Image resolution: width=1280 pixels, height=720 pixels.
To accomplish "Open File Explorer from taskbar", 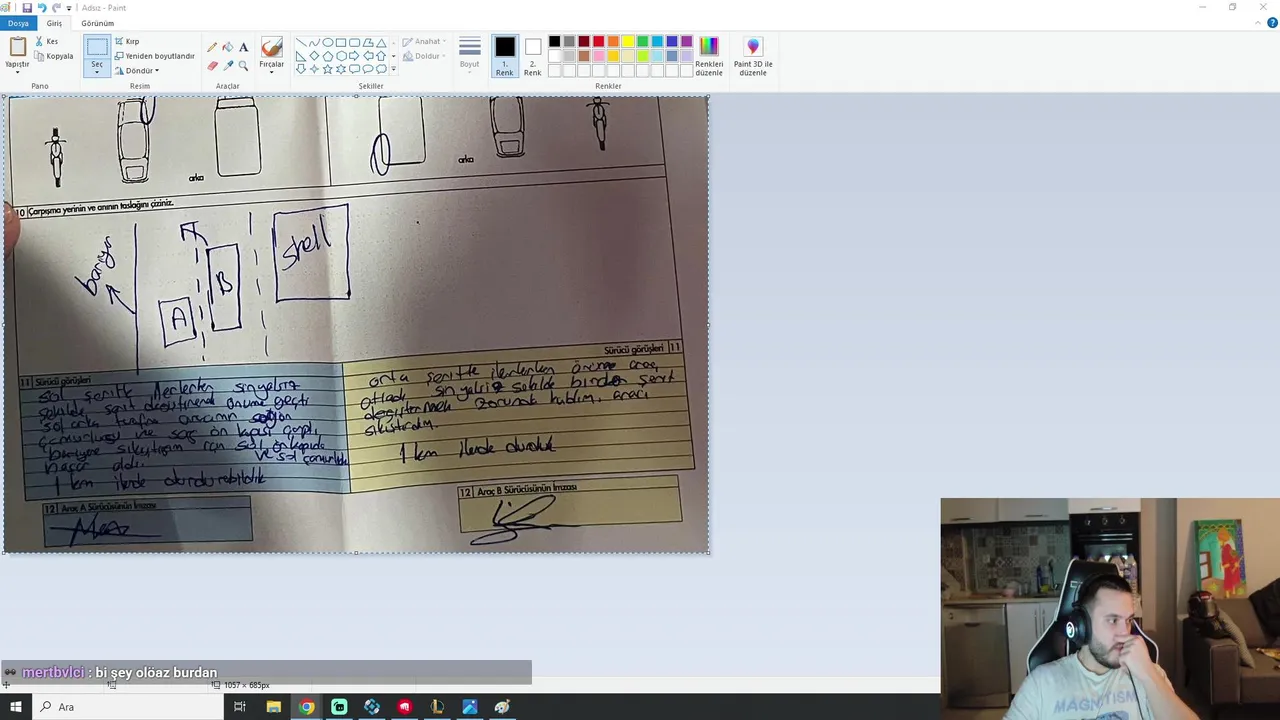I will tap(273, 707).
